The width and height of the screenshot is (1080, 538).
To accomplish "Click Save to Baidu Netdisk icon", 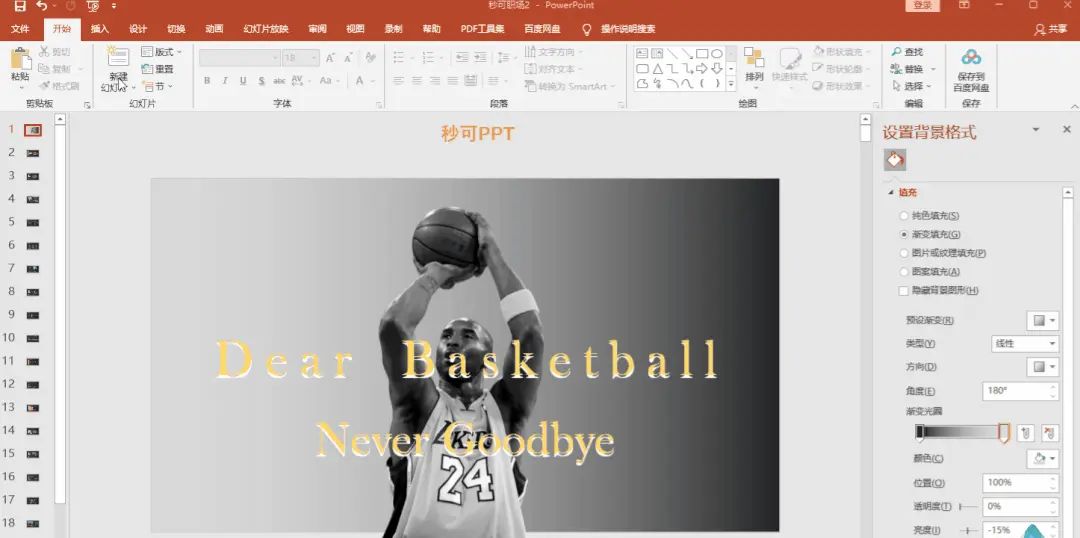I will click(x=970, y=62).
